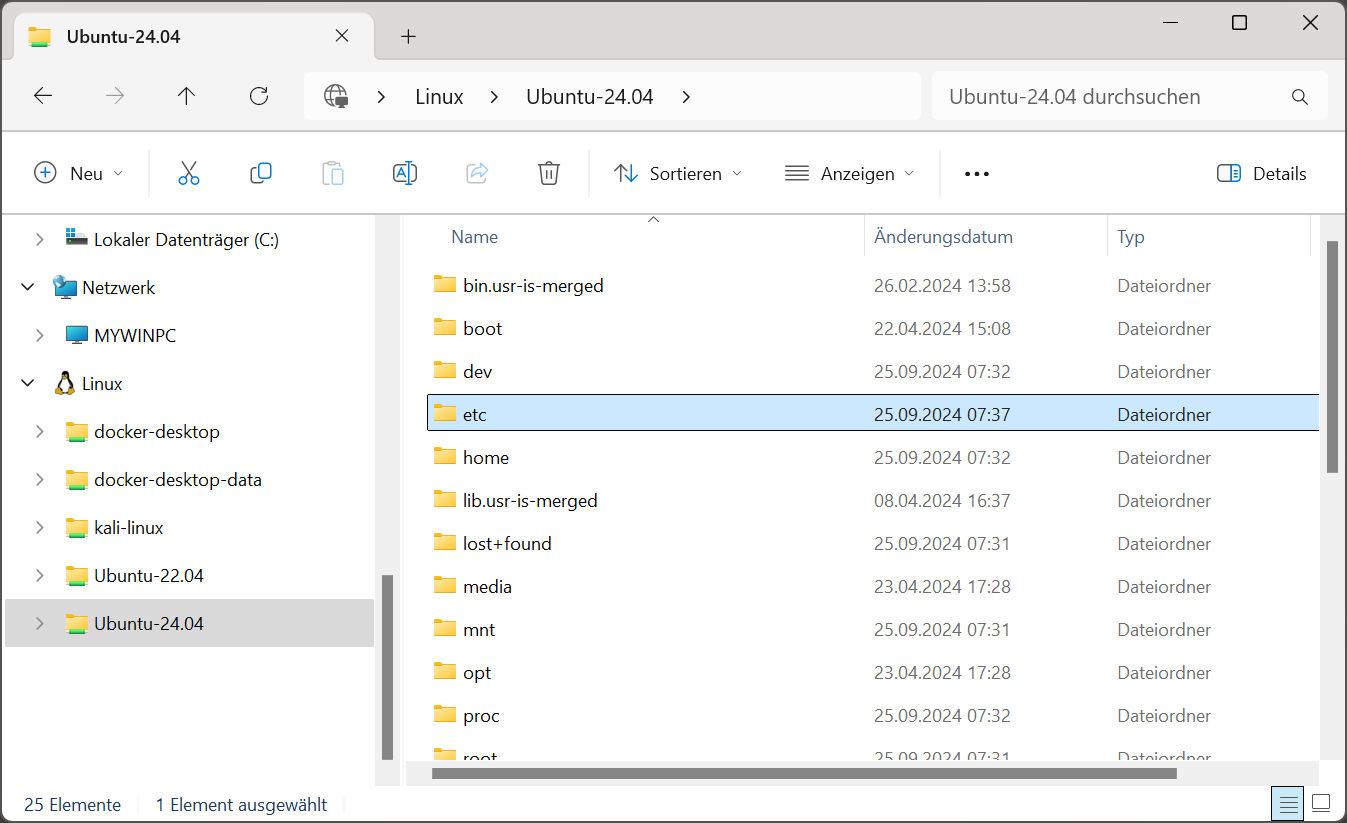Screen dimensions: 1347x823
Task: Open the Sortieren dropdown
Action: (x=679, y=173)
